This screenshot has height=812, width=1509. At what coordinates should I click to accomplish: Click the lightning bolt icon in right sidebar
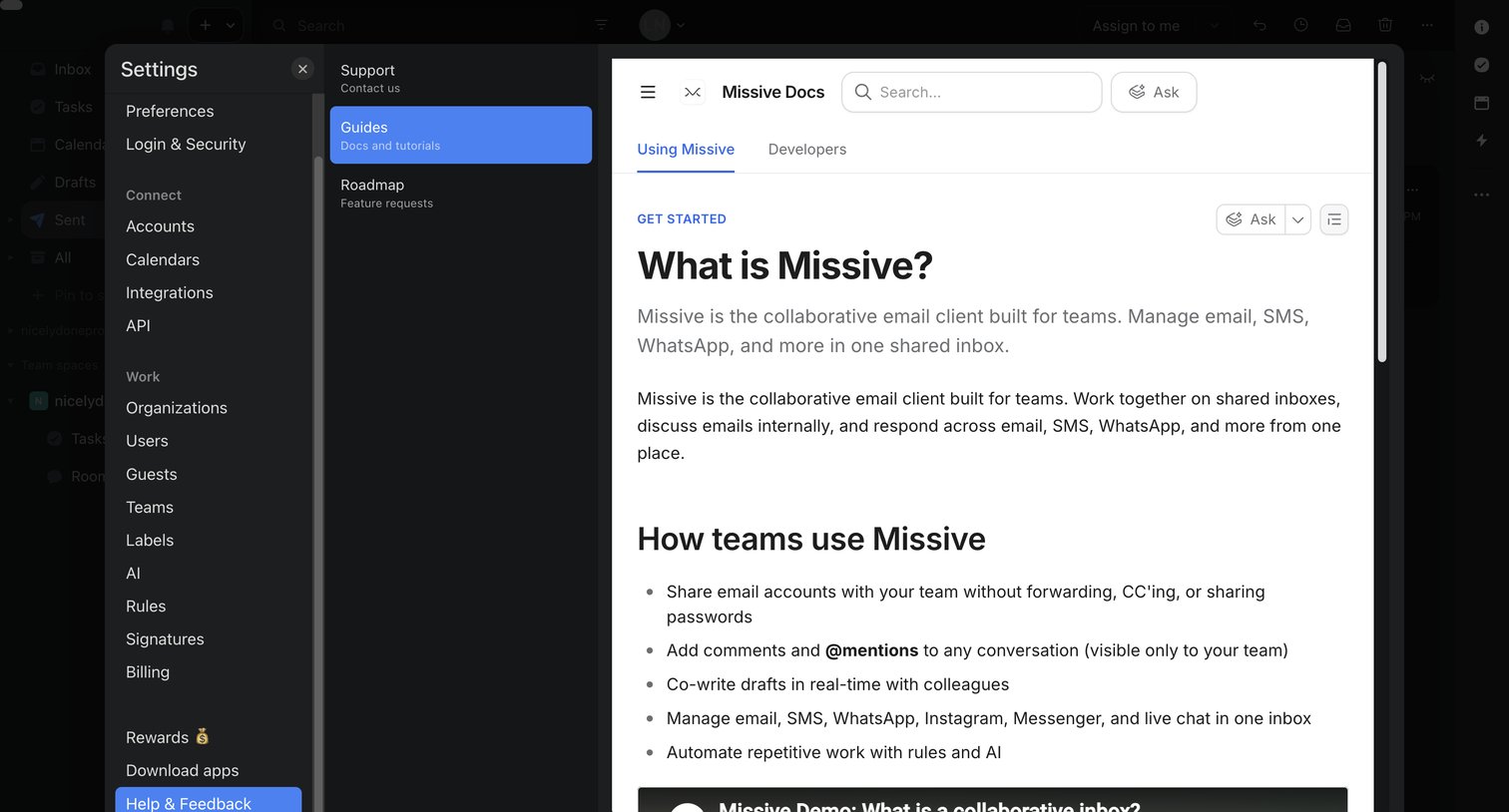coord(1482,141)
